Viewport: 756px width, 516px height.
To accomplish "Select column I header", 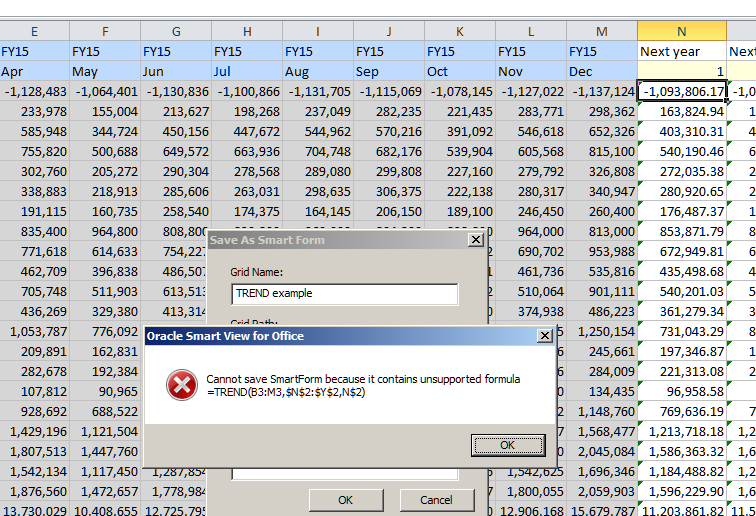I will coord(318,31).
